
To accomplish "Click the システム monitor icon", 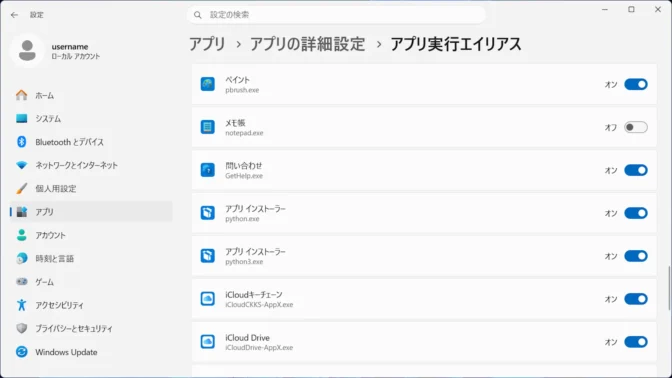I will tap(21, 118).
